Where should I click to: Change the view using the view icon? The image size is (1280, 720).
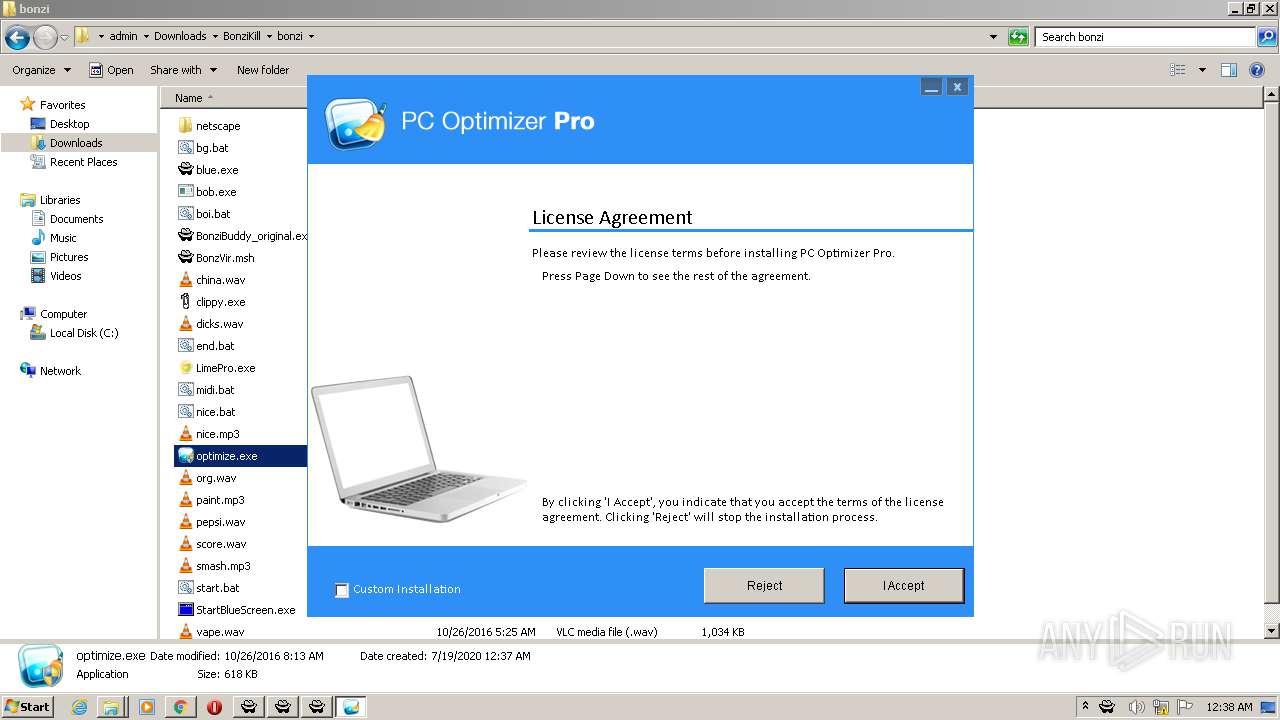(1178, 70)
